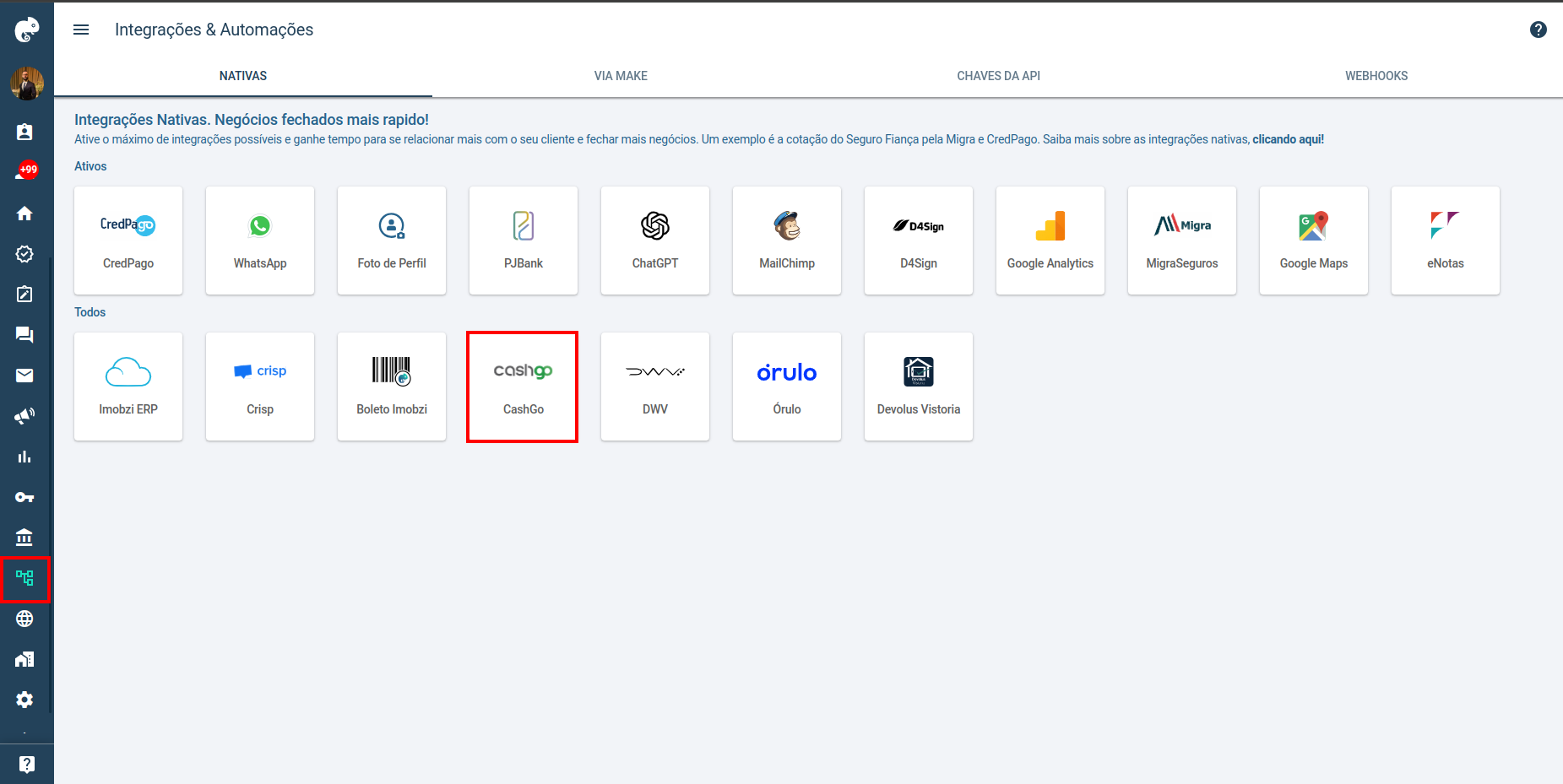Viewport: 1563px width, 784px height.
Task: Open the Crisp integration card
Action: [x=260, y=387]
